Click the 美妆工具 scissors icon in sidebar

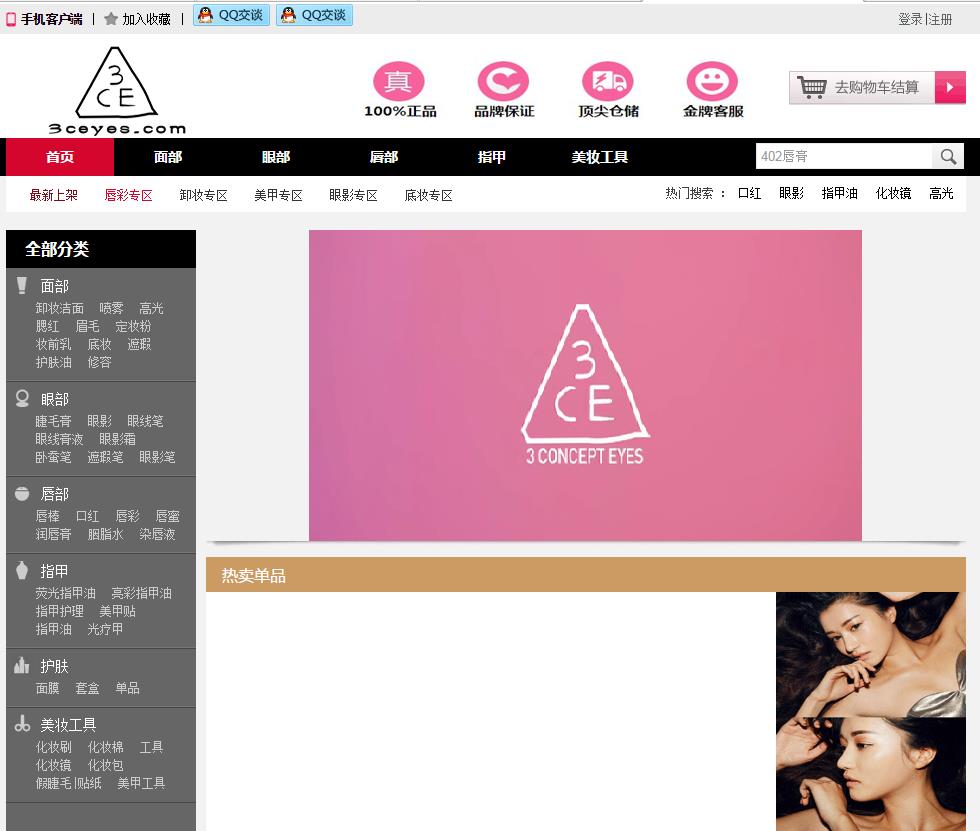click(x=22, y=724)
